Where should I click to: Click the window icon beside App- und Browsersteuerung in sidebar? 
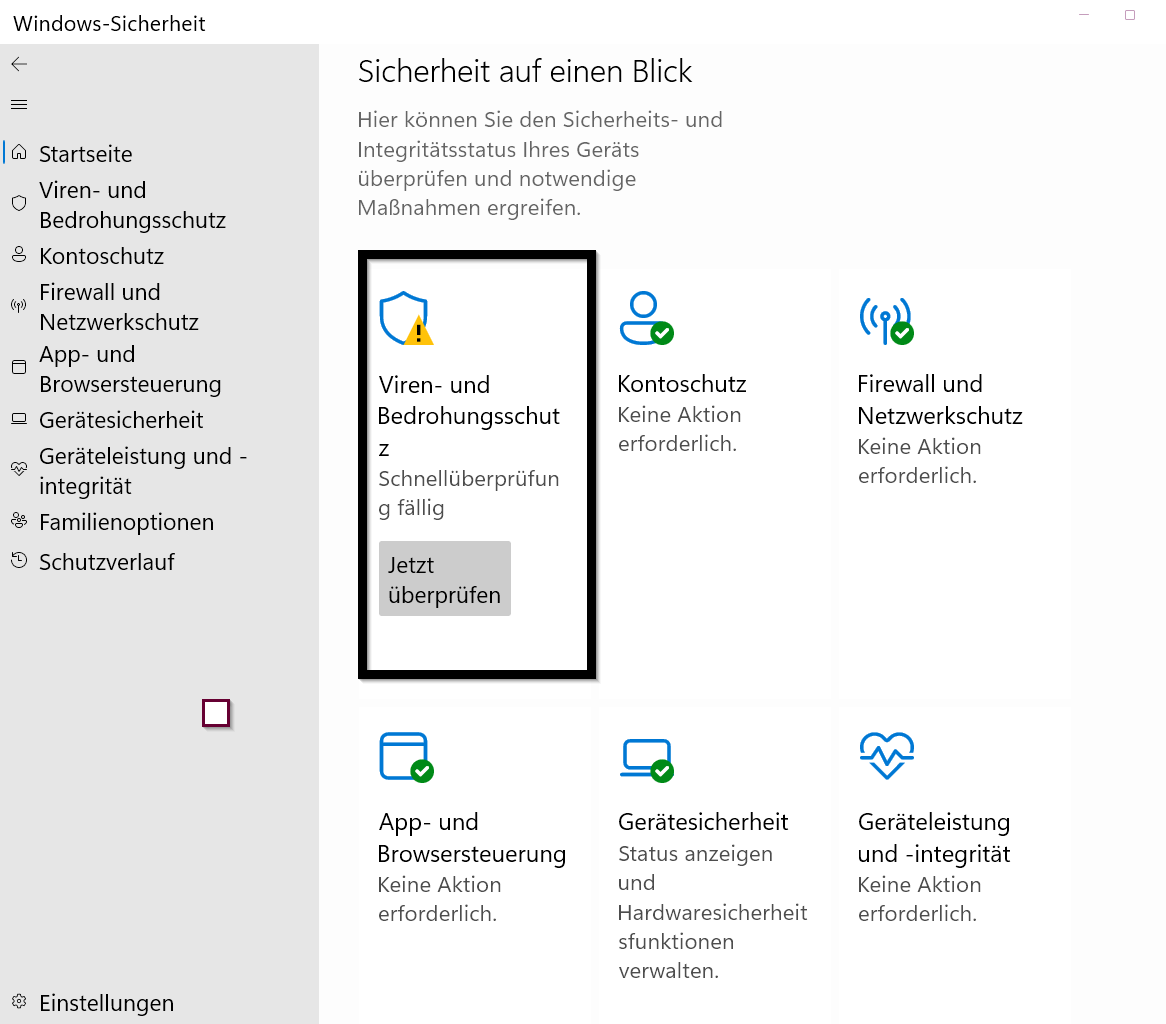tap(19, 367)
